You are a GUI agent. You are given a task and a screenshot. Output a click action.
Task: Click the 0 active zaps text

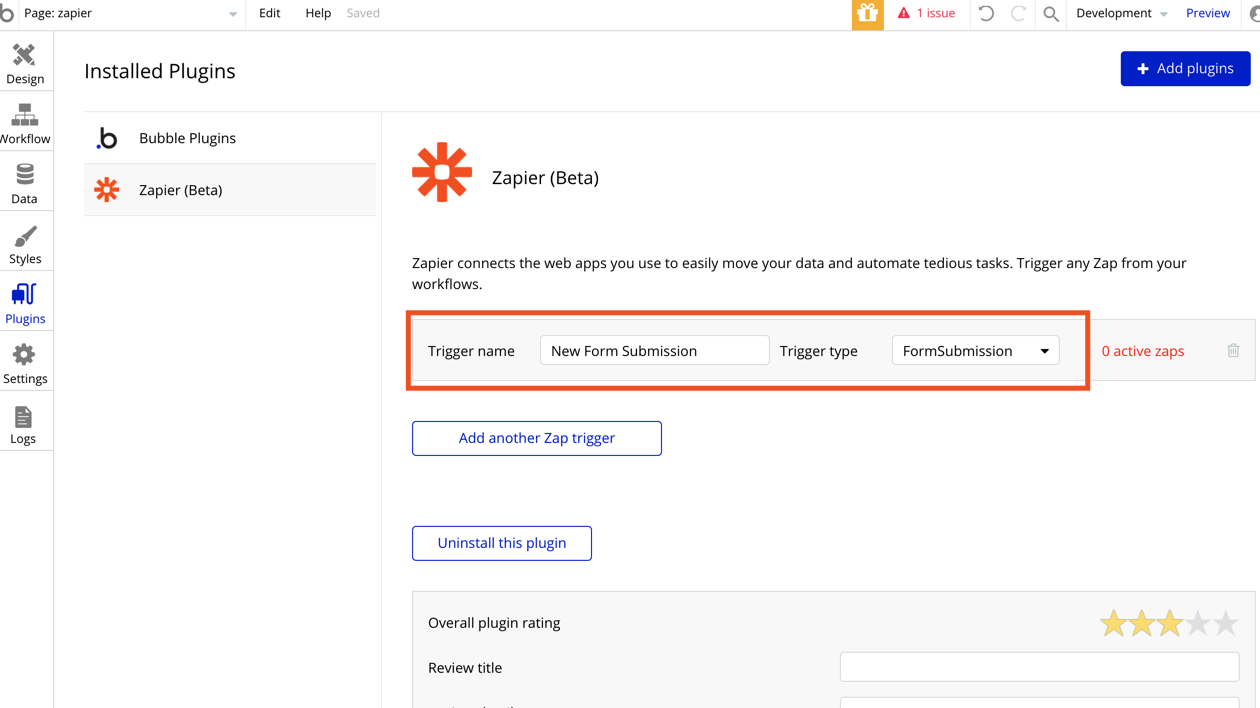1142,351
